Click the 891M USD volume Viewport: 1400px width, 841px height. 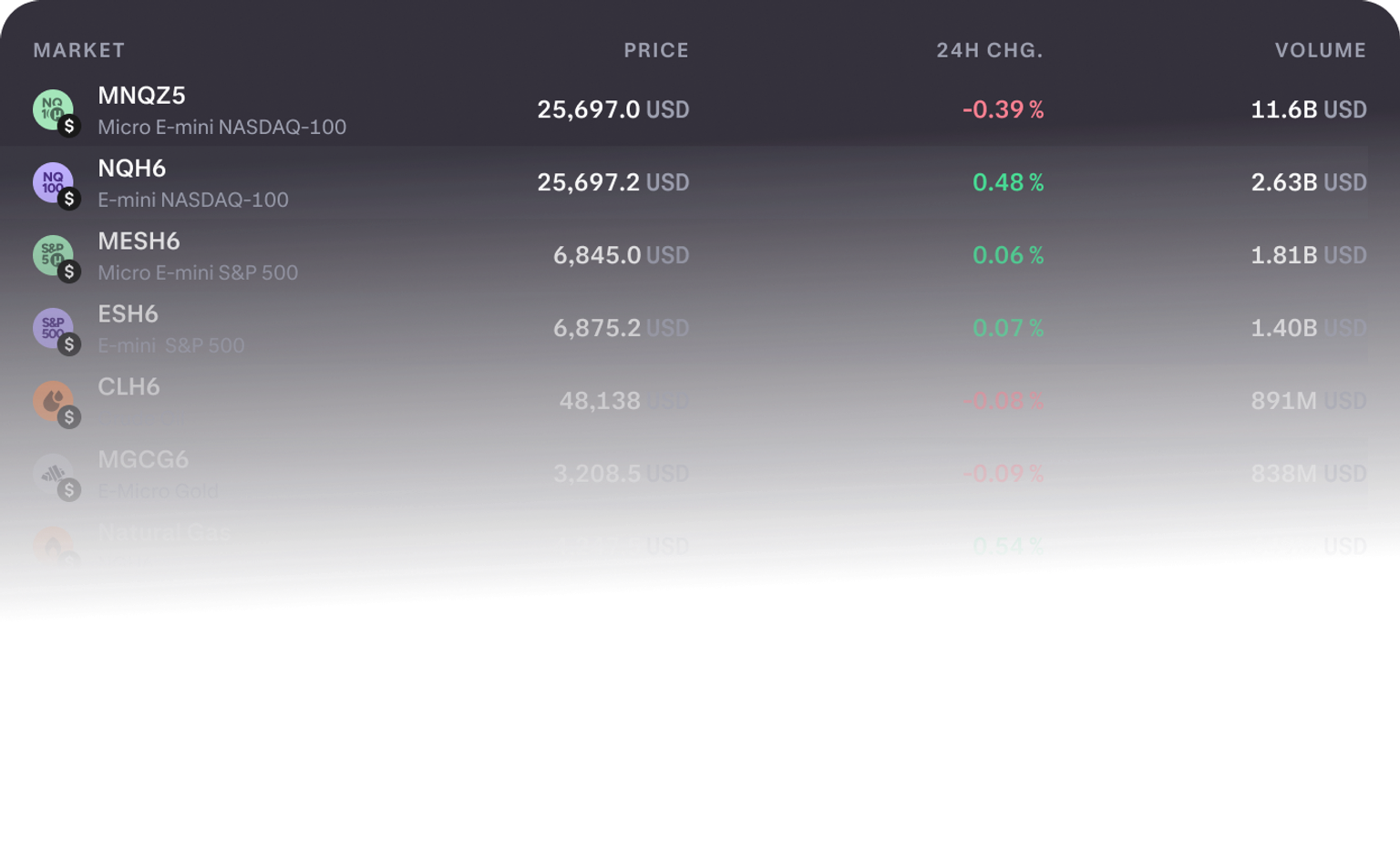pyautogui.click(x=1309, y=401)
